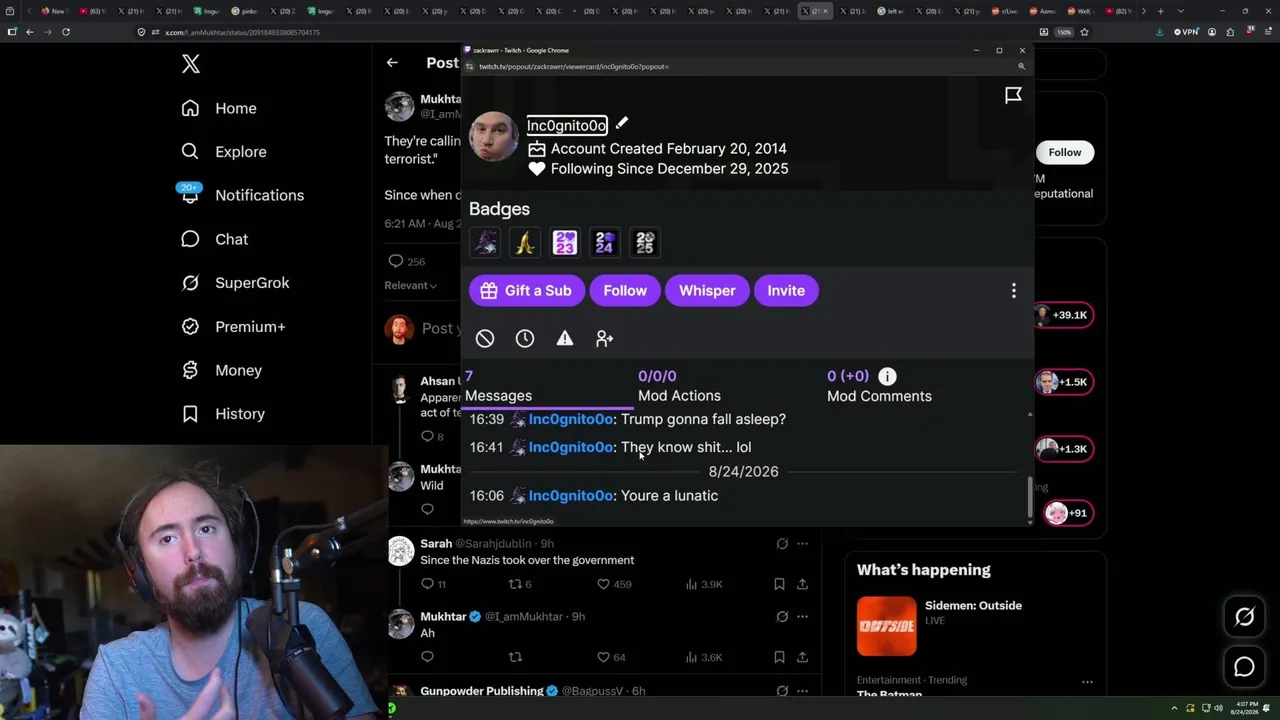Click the 2024 badge in Badges

tap(605, 242)
